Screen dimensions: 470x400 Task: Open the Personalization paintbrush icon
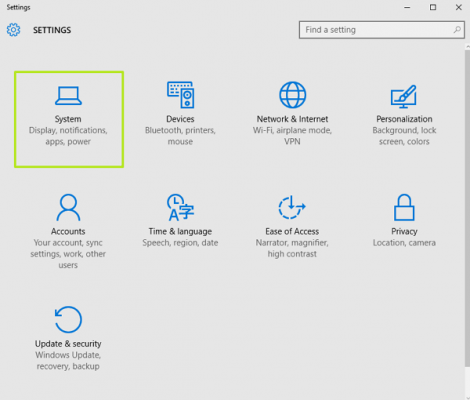pos(404,96)
